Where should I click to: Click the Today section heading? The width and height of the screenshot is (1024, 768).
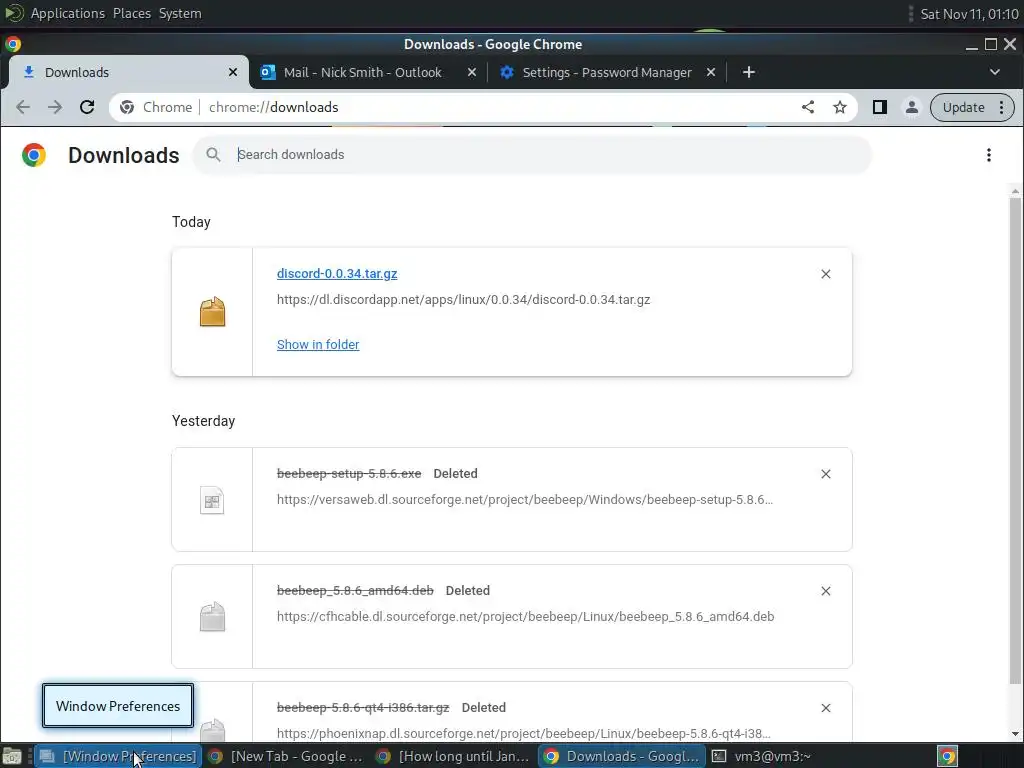point(191,222)
